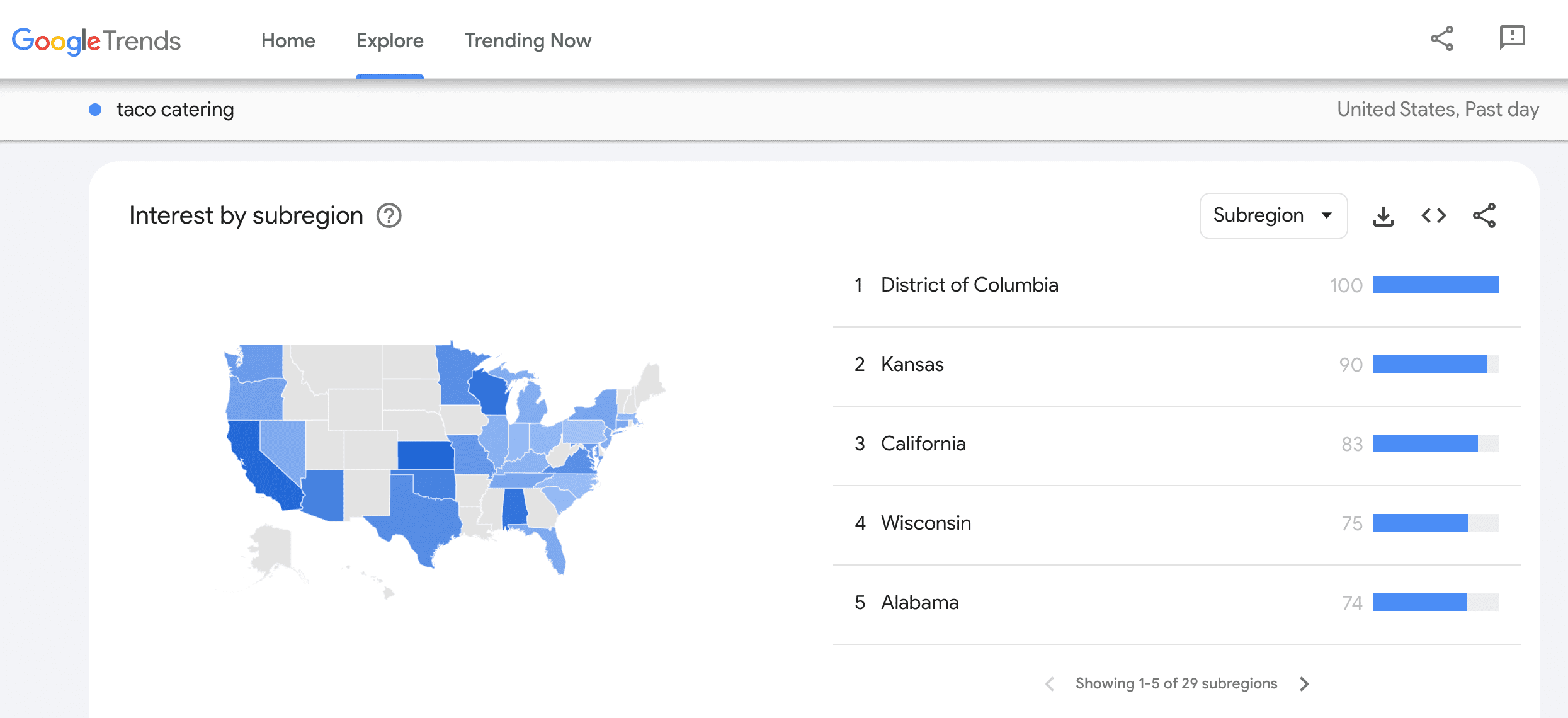The width and height of the screenshot is (1568, 718).
Task: Share the Interest by subregion card
Action: [x=1484, y=216]
